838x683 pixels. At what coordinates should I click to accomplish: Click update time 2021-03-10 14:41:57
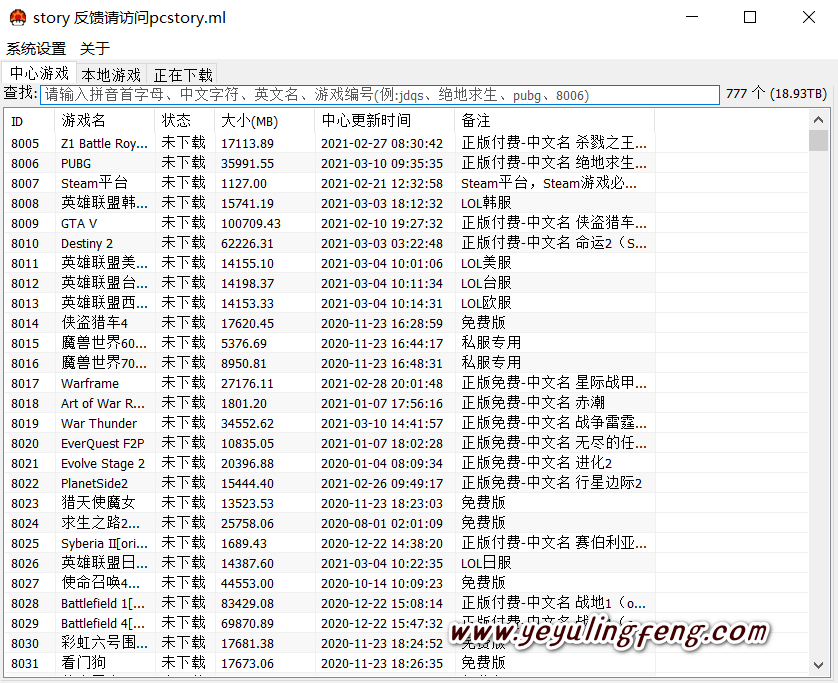click(382, 424)
